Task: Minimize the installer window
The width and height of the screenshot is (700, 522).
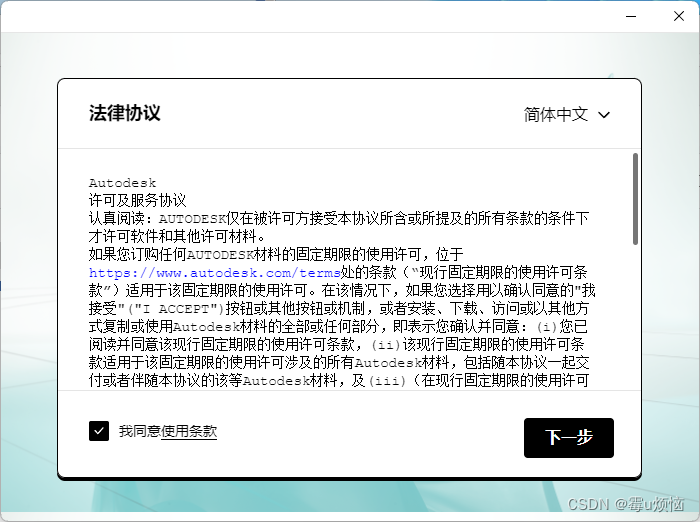Action: [631, 16]
